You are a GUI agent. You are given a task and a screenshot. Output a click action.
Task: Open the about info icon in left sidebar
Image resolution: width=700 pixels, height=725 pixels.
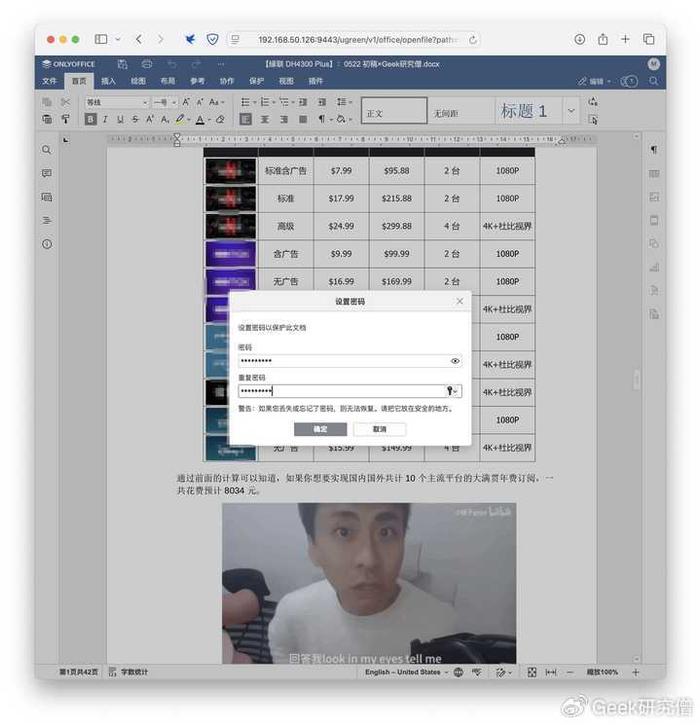[x=47, y=244]
